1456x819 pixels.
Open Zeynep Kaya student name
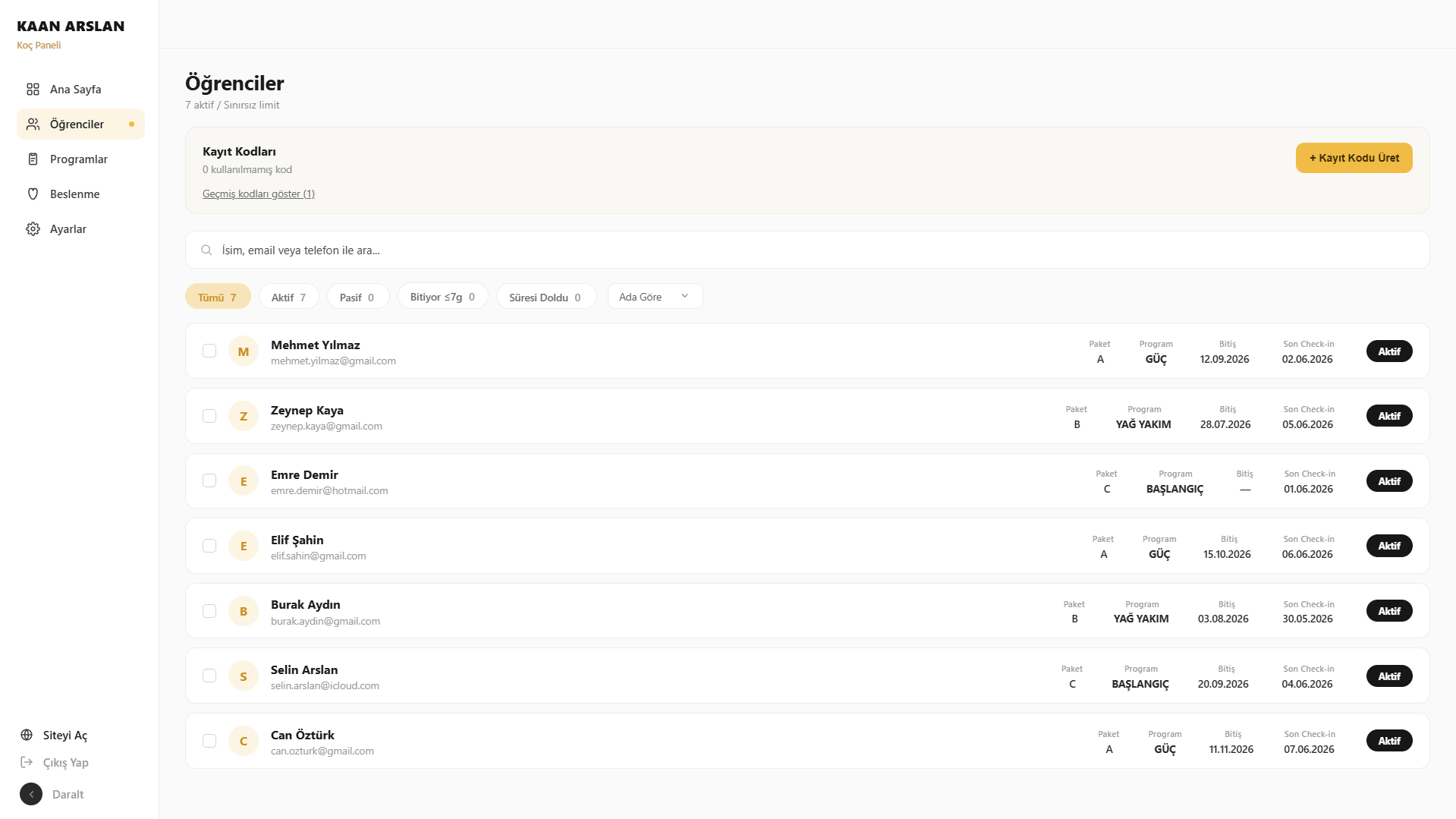pyautogui.click(x=307, y=411)
